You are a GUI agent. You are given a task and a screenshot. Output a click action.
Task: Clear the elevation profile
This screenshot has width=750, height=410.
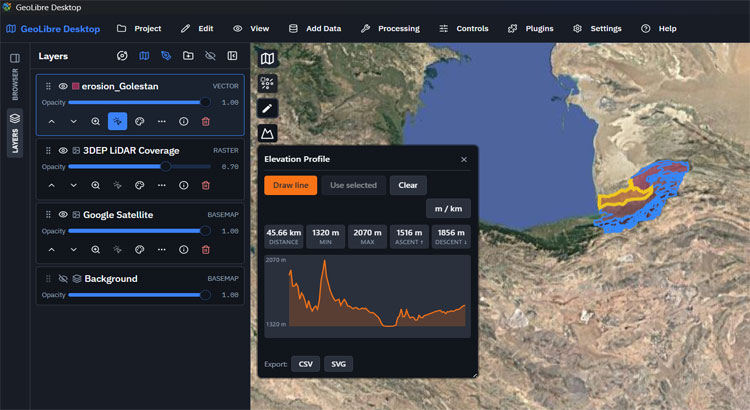408,185
